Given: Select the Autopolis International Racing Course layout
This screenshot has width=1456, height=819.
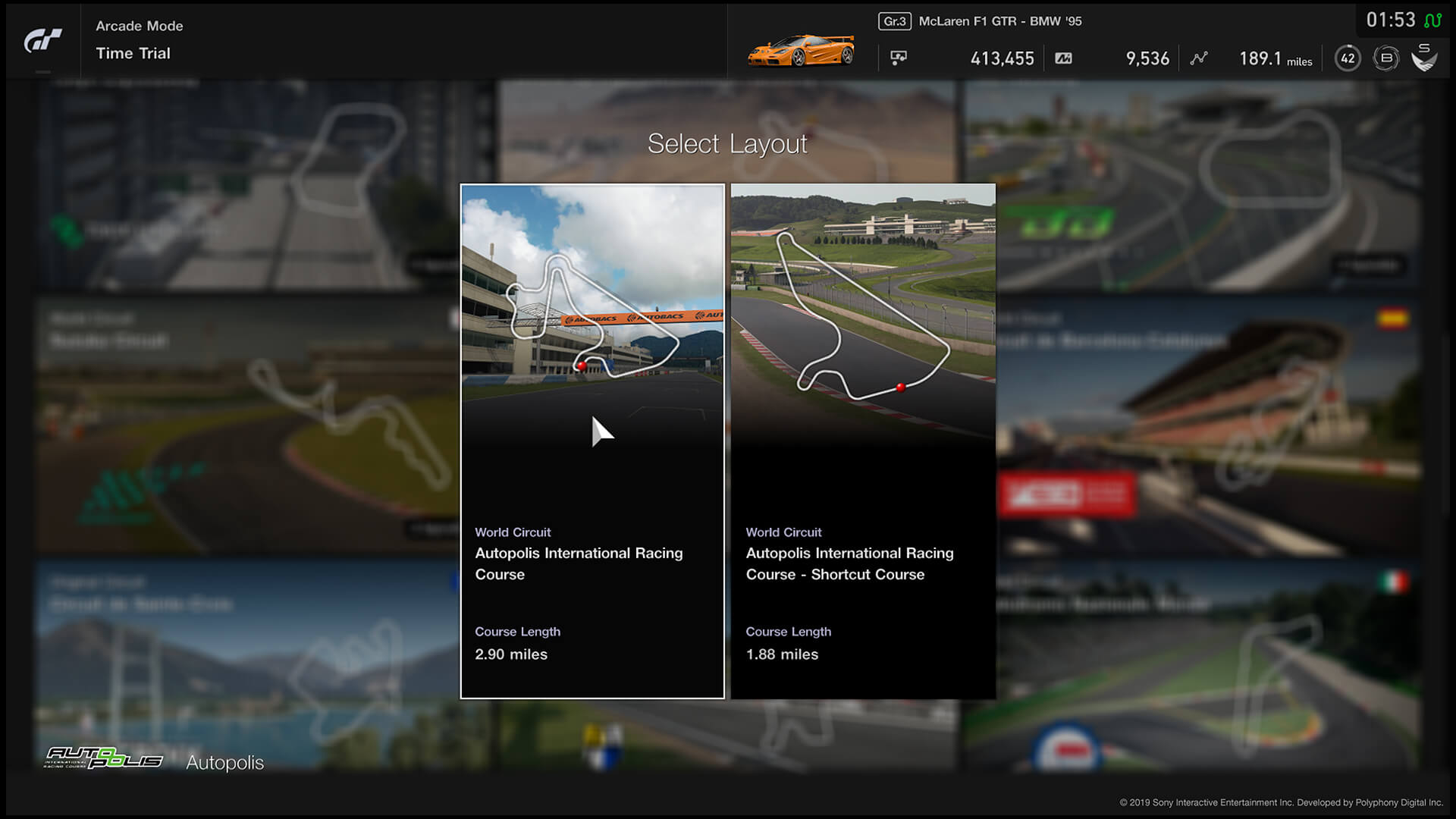Looking at the screenshot, I should pos(592,440).
